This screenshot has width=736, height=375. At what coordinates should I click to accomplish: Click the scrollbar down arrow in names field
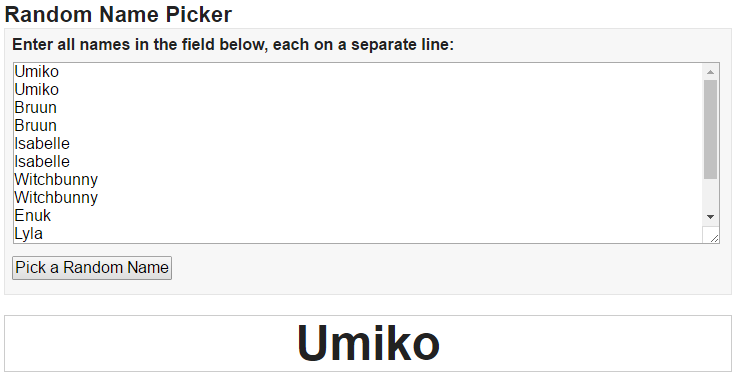click(x=710, y=217)
